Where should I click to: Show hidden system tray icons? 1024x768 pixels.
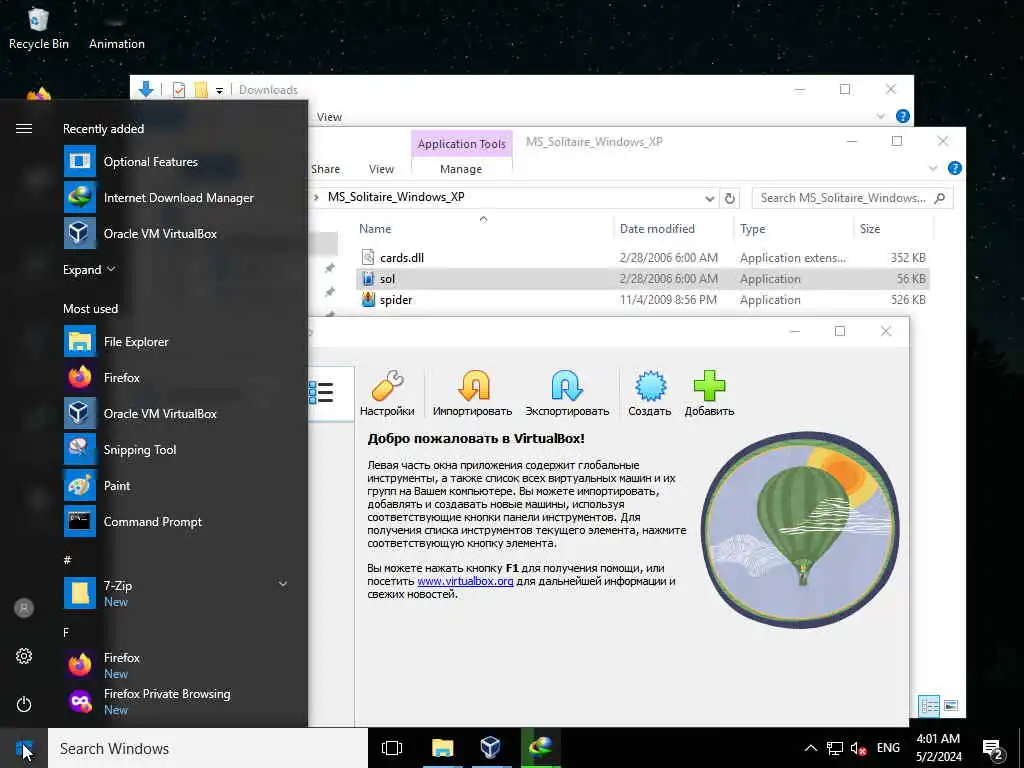pos(810,748)
